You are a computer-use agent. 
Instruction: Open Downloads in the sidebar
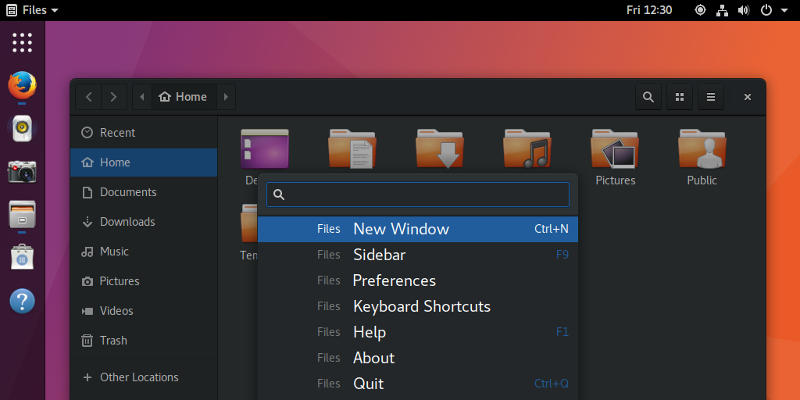pyautogui.click(x=144, y=222)
